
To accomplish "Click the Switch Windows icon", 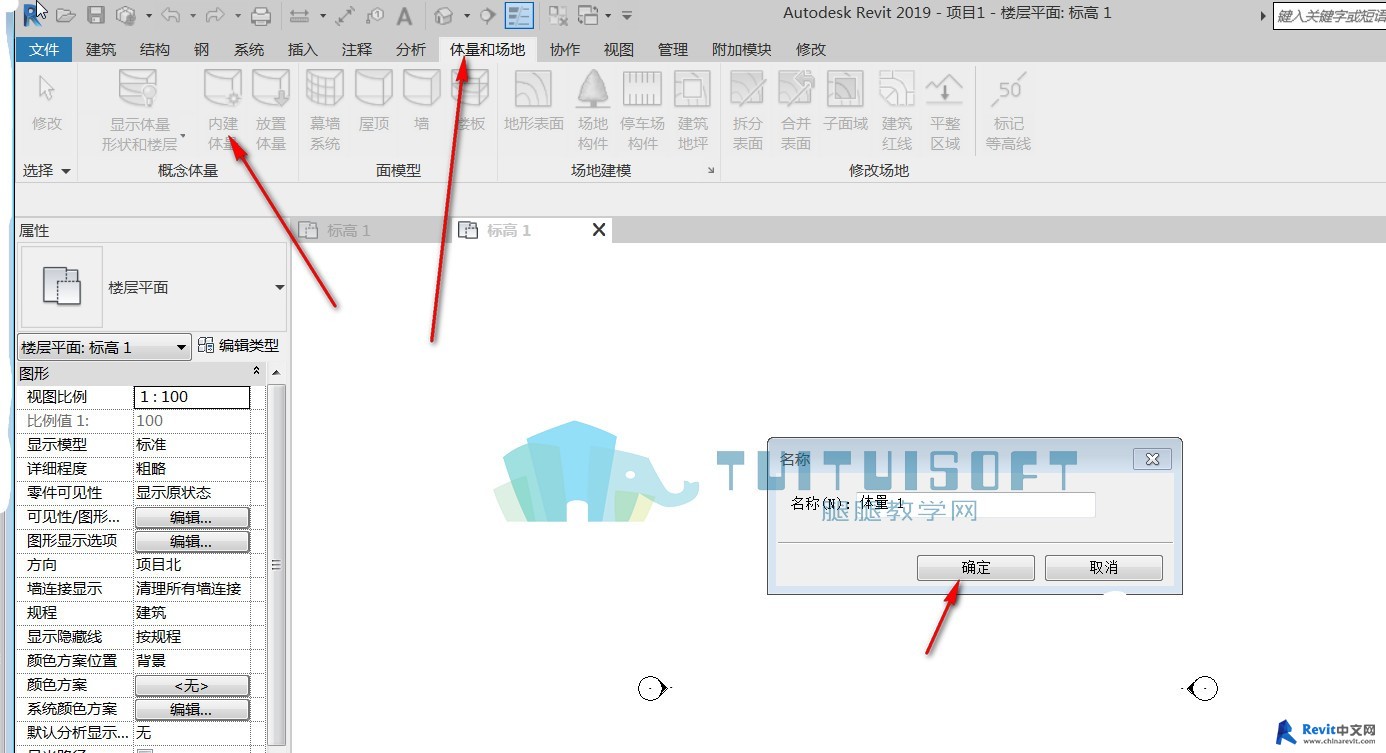I will coord(588,15).
